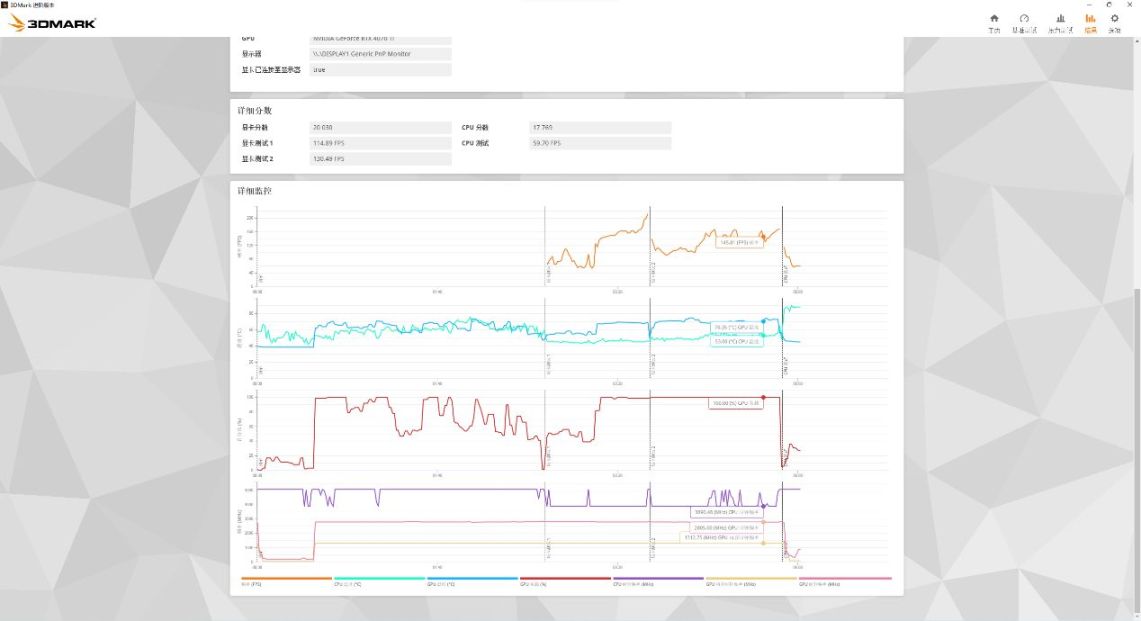Click the purple data point on clock chart

click(x=763, y=506)
